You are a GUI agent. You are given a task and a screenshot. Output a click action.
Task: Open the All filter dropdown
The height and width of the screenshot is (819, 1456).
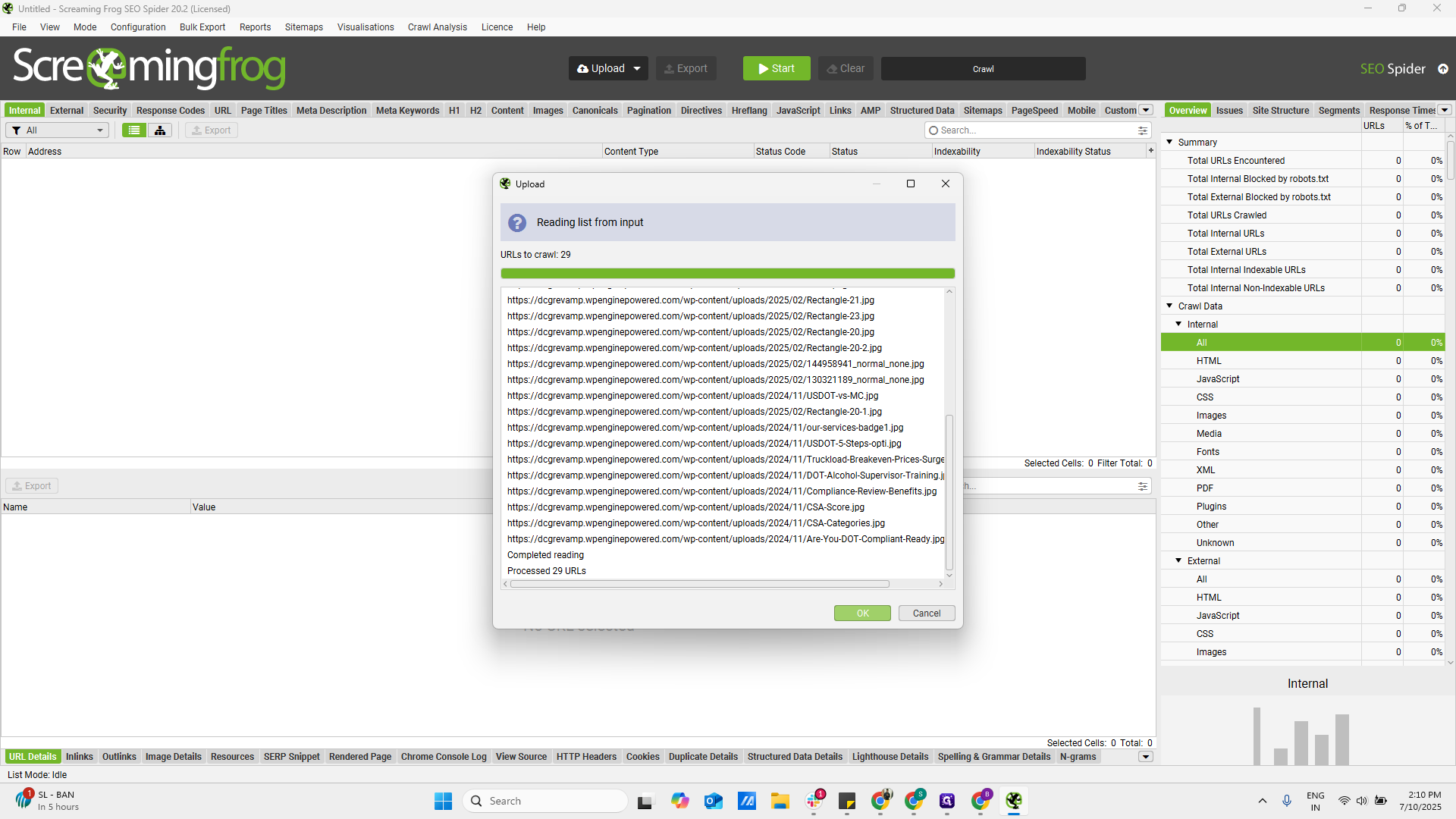[x=57, y=130]
